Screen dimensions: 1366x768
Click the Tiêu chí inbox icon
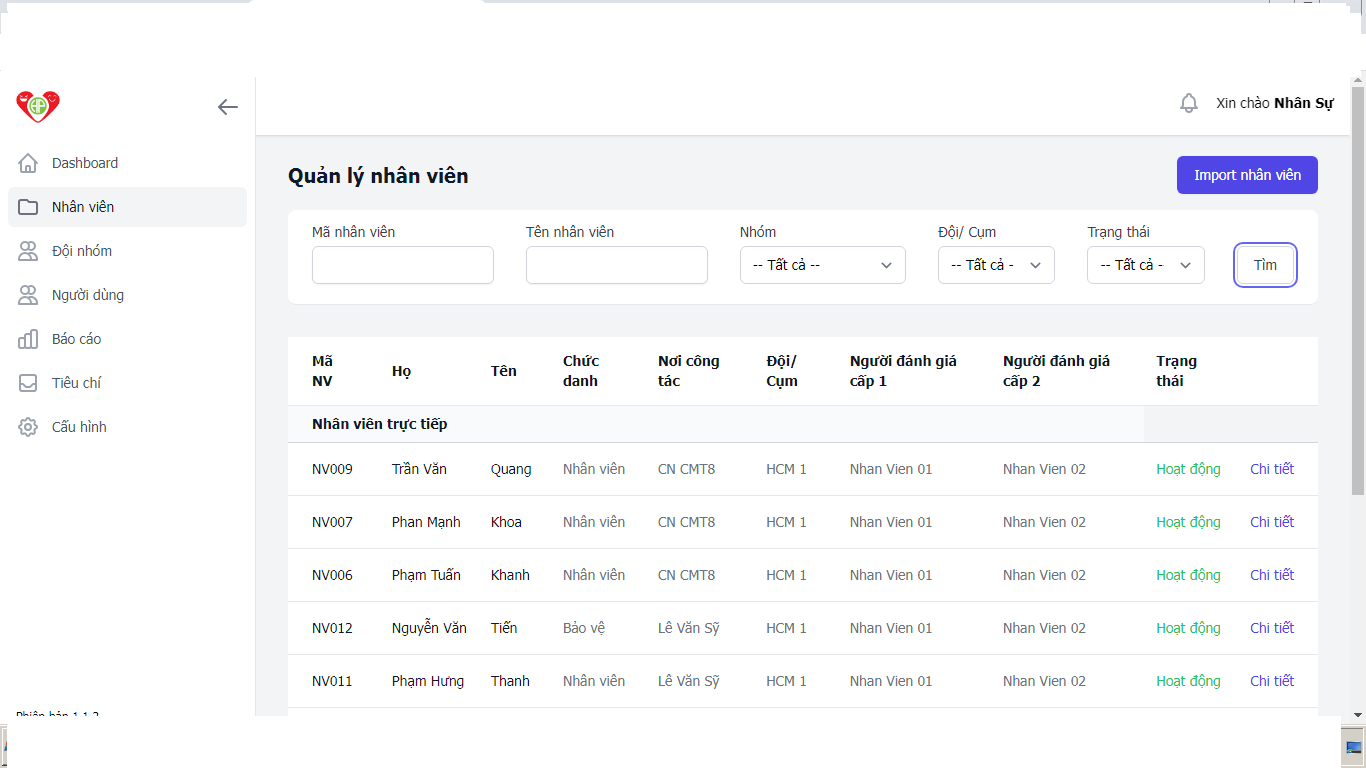[28, 383]
